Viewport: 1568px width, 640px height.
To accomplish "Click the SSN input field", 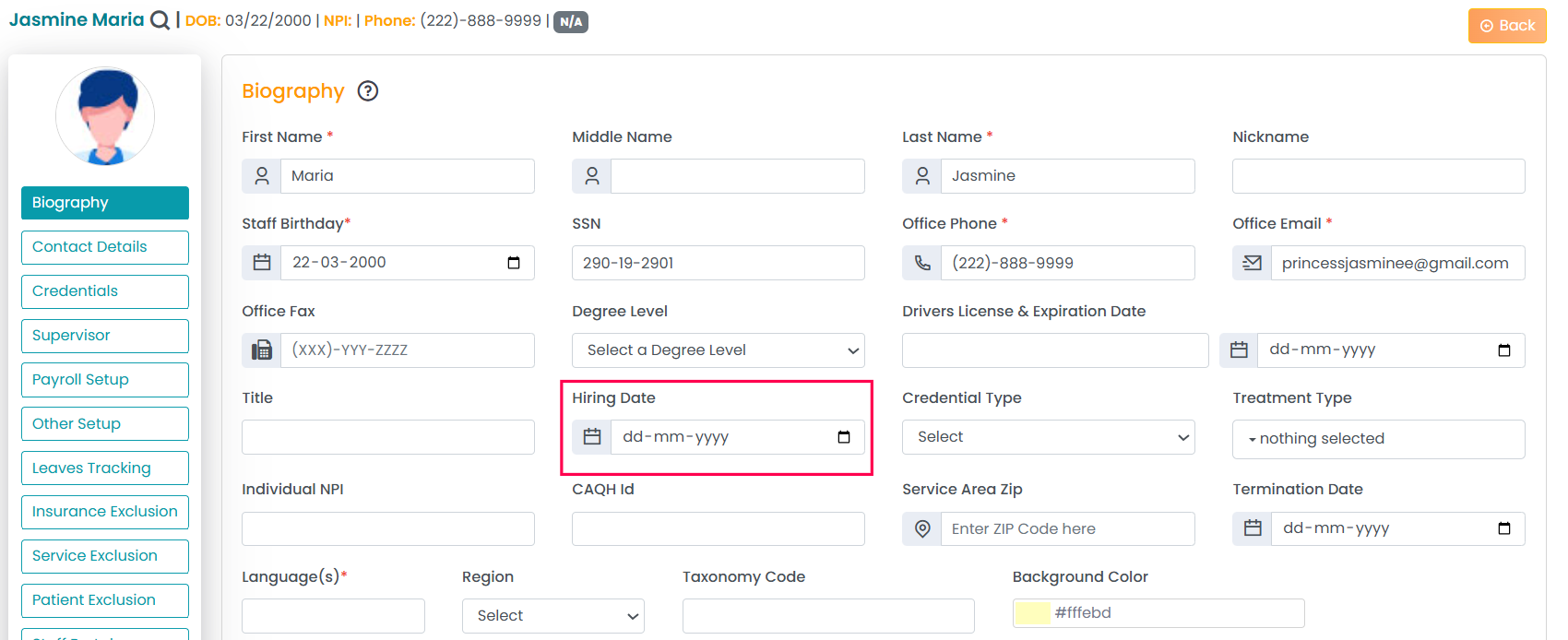I will 718,263.
